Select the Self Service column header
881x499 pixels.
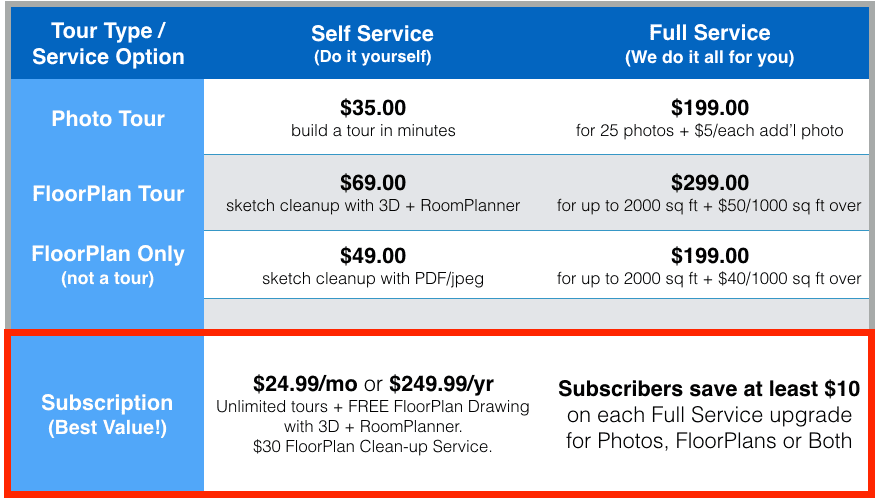(x=372, y=44)
